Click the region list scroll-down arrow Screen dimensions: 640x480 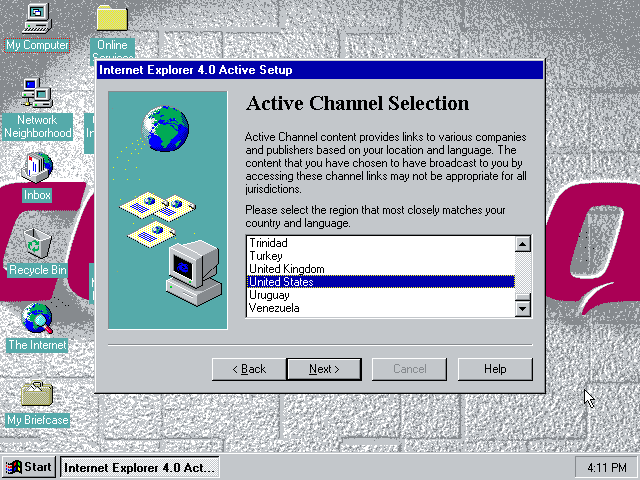pos(523,309)
